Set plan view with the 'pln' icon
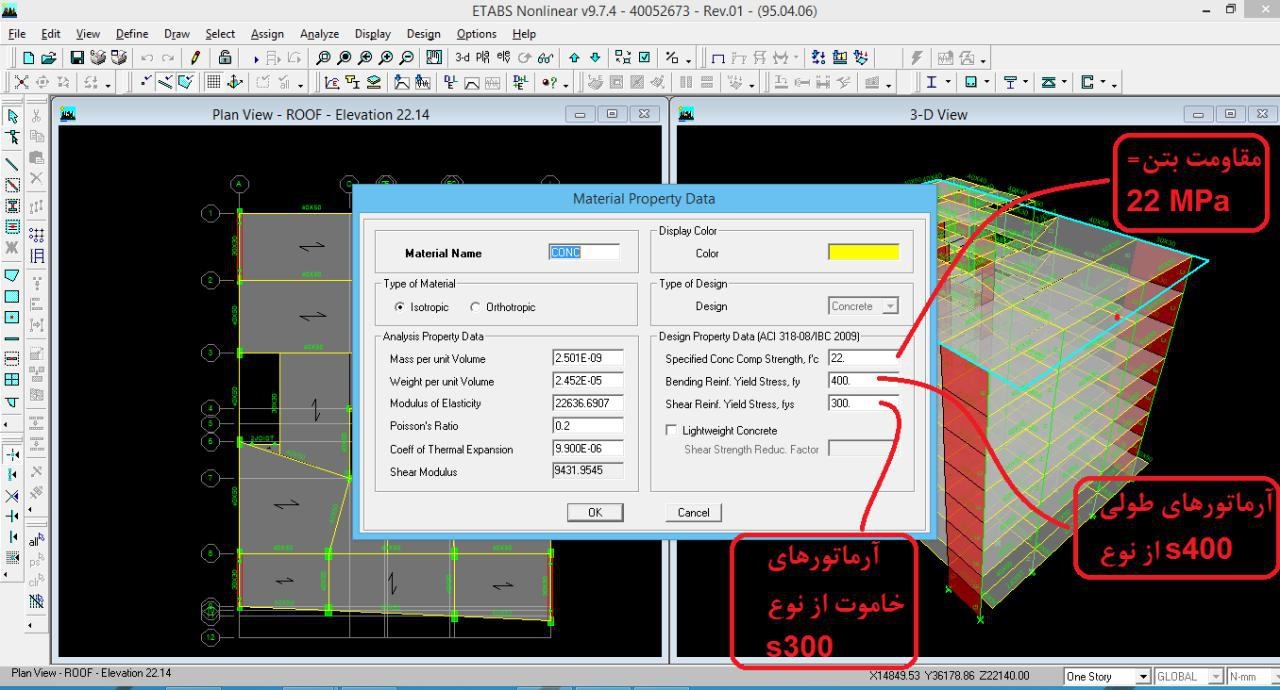Viewport: 1280px width, 690px height. tap(483, 58)
